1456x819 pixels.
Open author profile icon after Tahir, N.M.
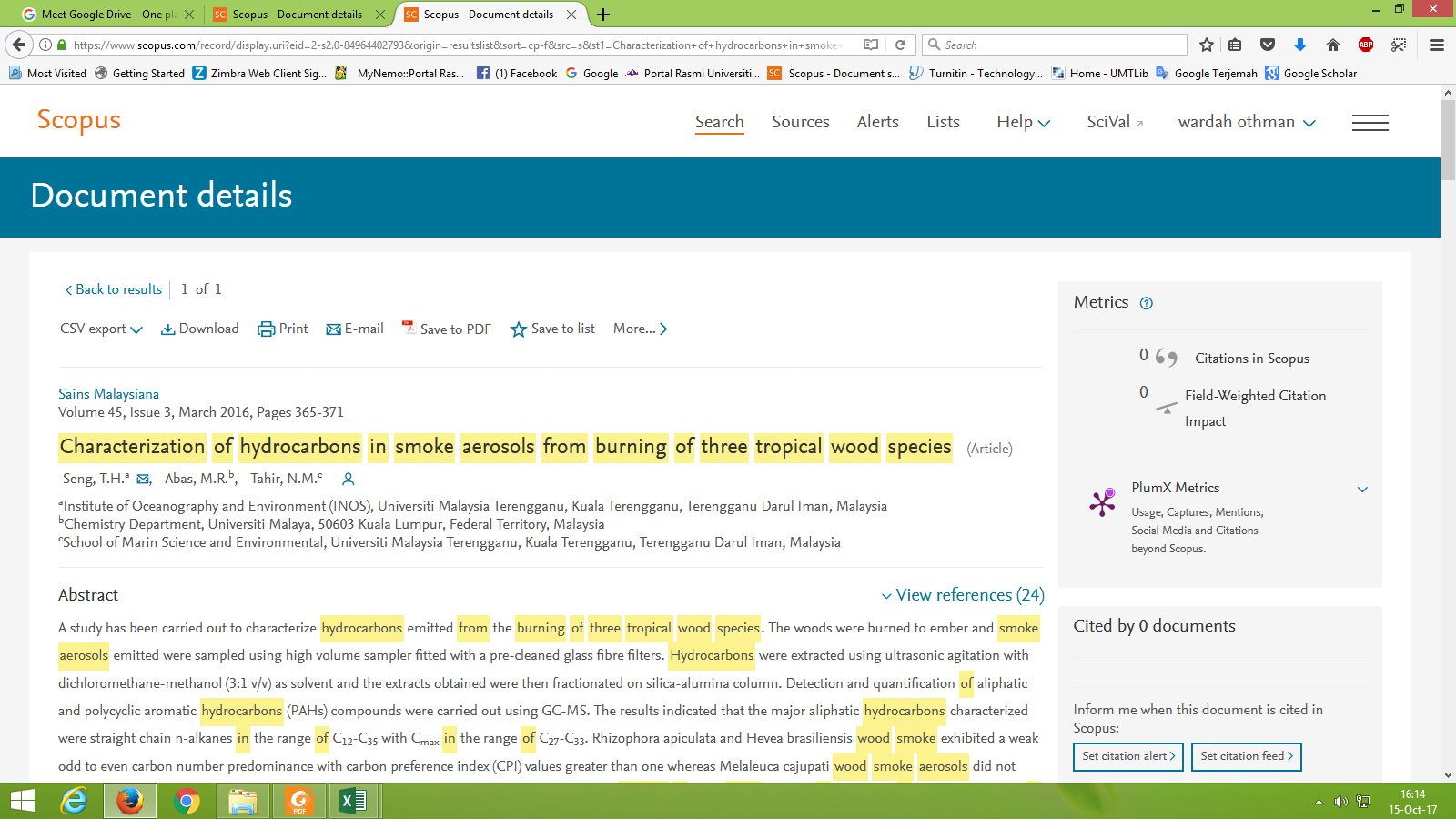tap(348, 479)
